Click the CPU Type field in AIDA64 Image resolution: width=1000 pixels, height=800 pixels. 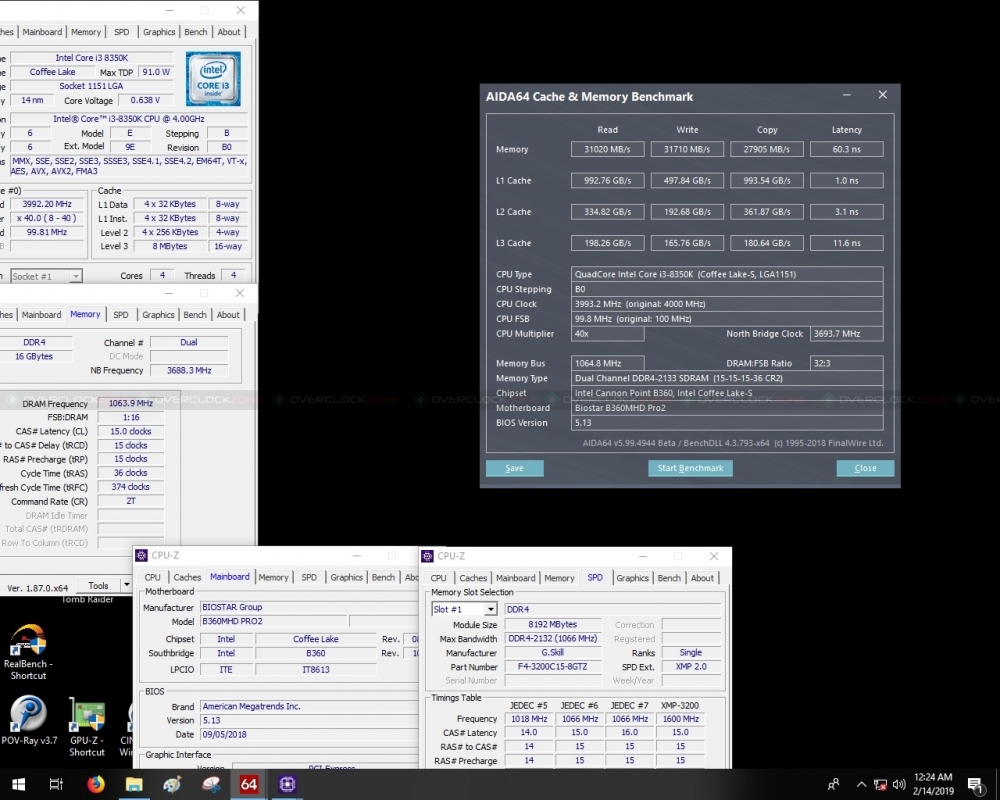[727, 274]
